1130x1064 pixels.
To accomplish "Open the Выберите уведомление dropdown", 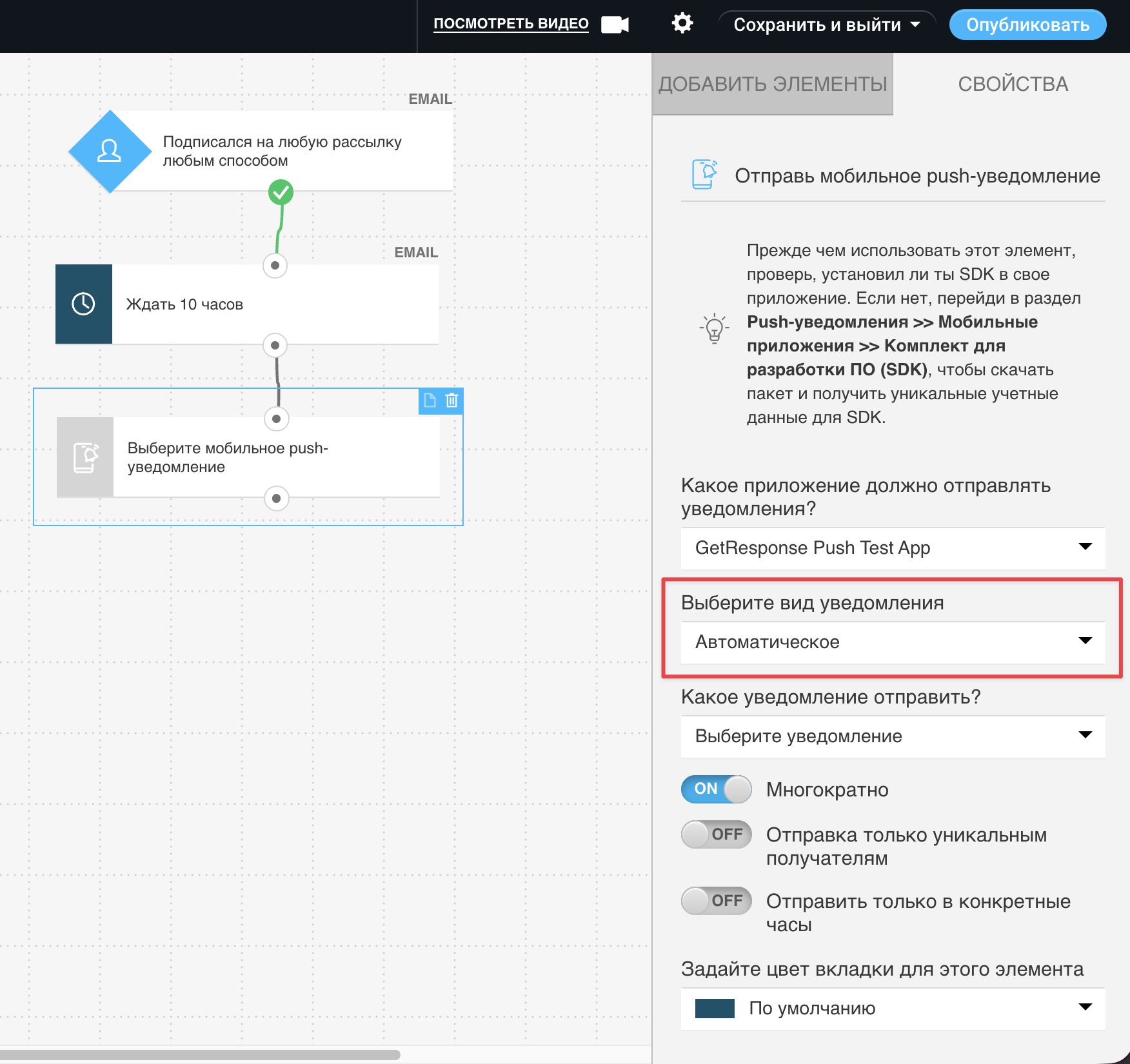I will click(x=893, y=736).
